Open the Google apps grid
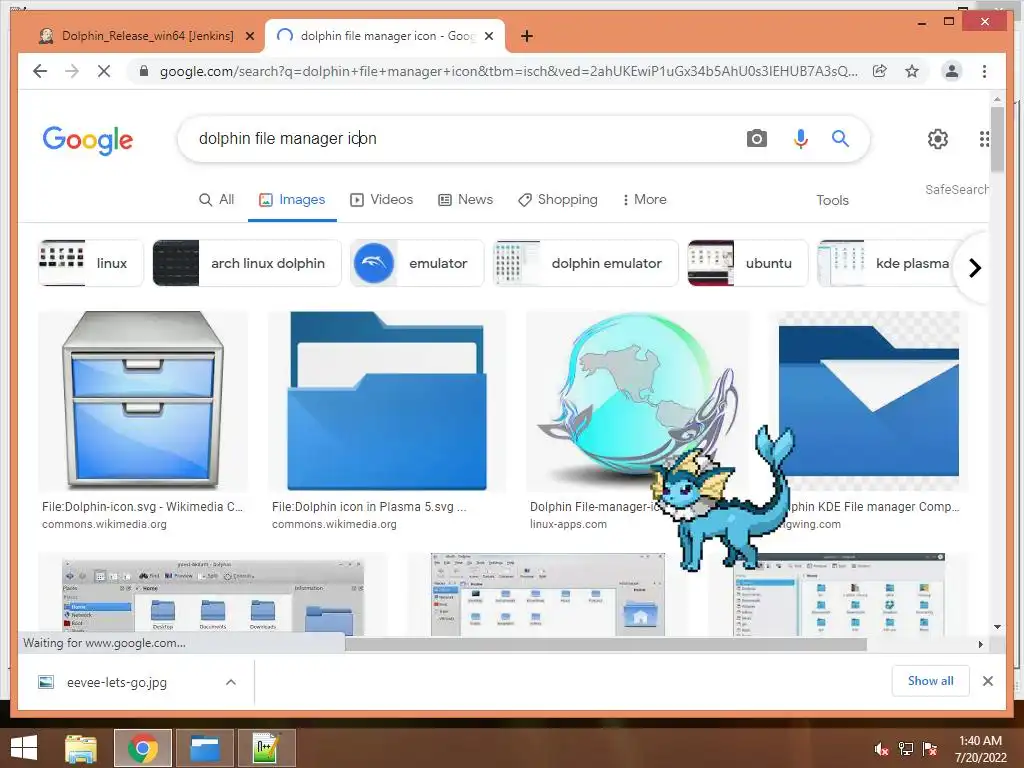The height and width of the screenshot is (768, 1024). [984, 138]
